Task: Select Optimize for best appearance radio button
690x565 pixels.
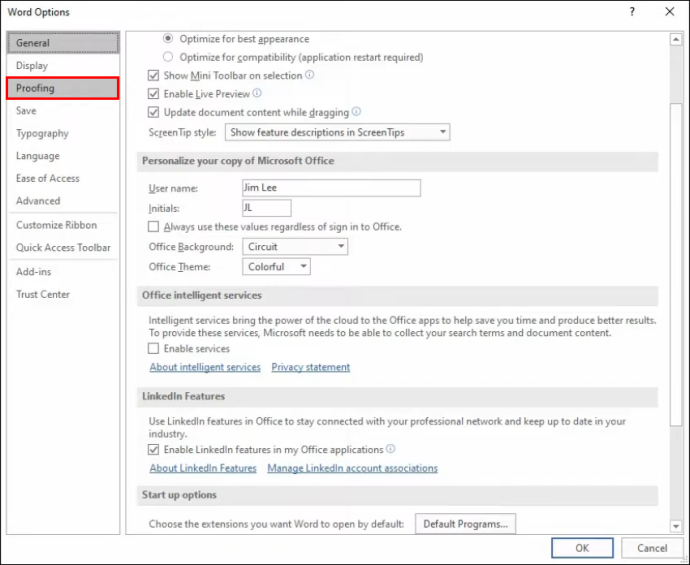Action: click(x=168, y=39)
